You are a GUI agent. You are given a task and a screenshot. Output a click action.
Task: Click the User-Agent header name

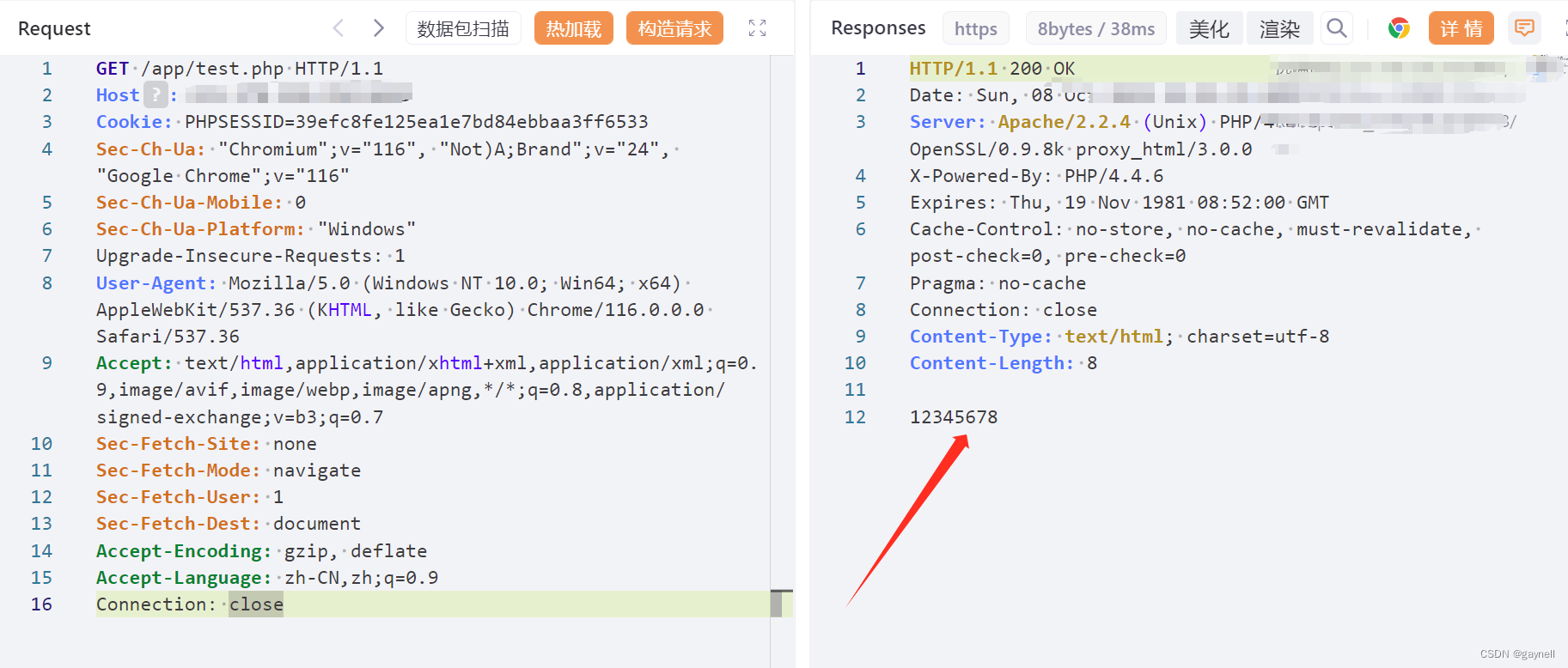pyautogui.click(x=156, y=282)
